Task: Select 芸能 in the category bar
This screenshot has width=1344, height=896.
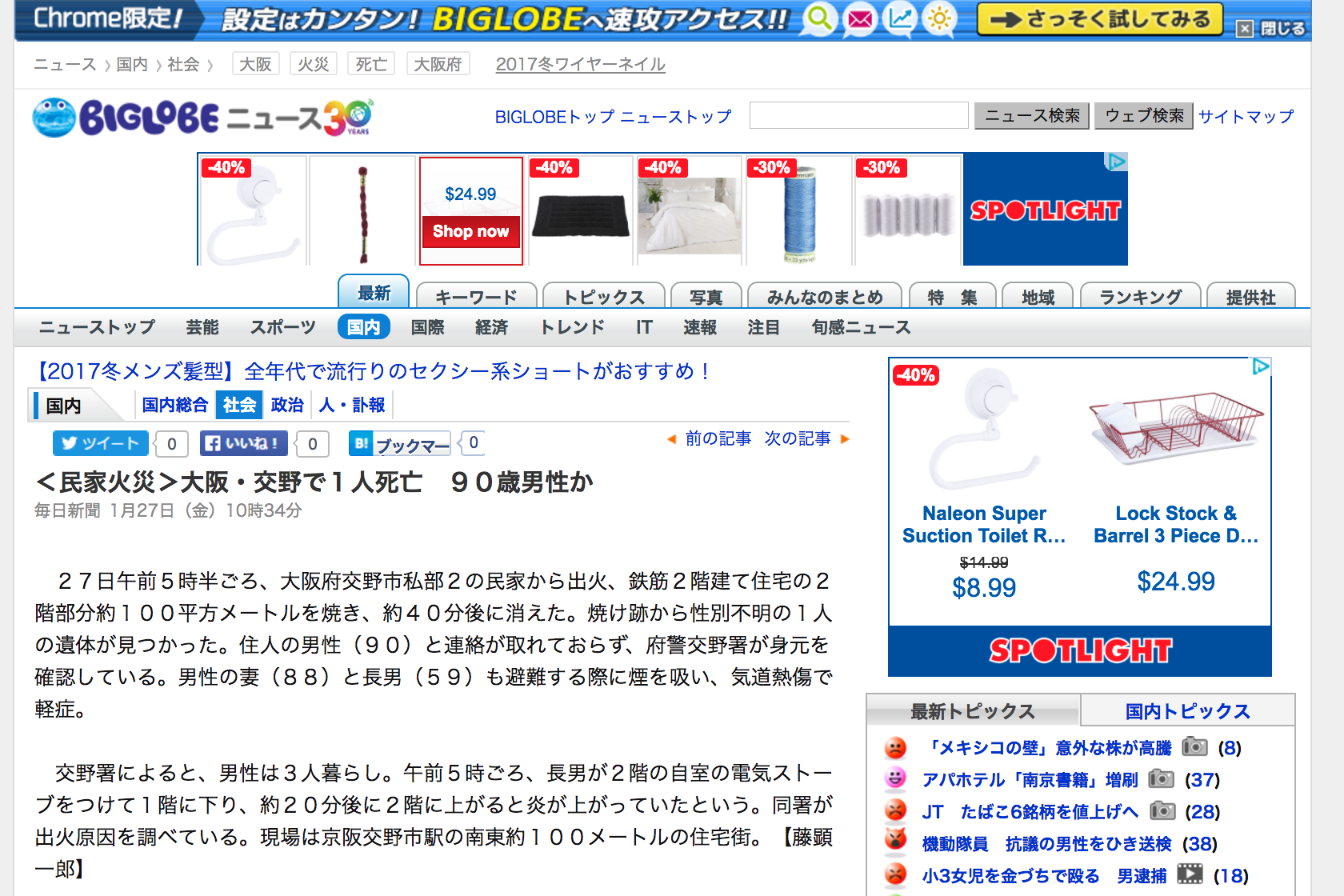Action: [202, 327]
